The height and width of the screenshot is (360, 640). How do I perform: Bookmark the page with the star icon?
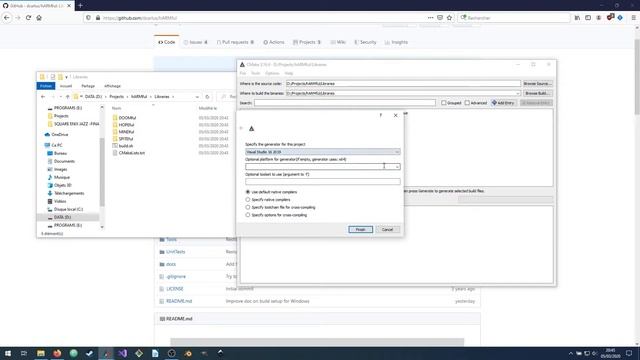[x=449, y=18]
